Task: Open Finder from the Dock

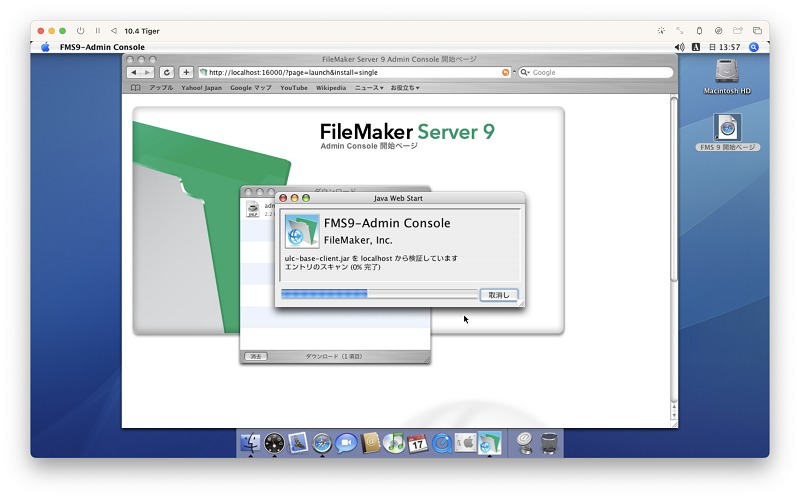Action: point(251,443)
